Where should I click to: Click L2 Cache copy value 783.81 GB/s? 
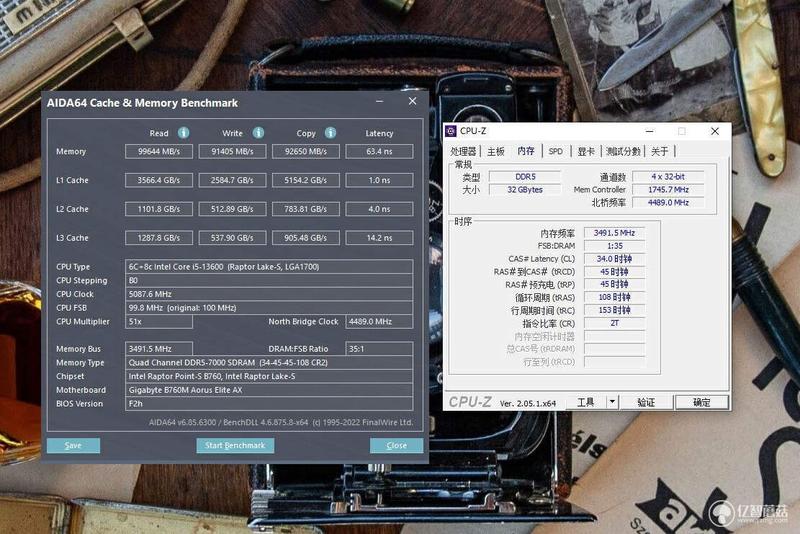pos(306,209)
